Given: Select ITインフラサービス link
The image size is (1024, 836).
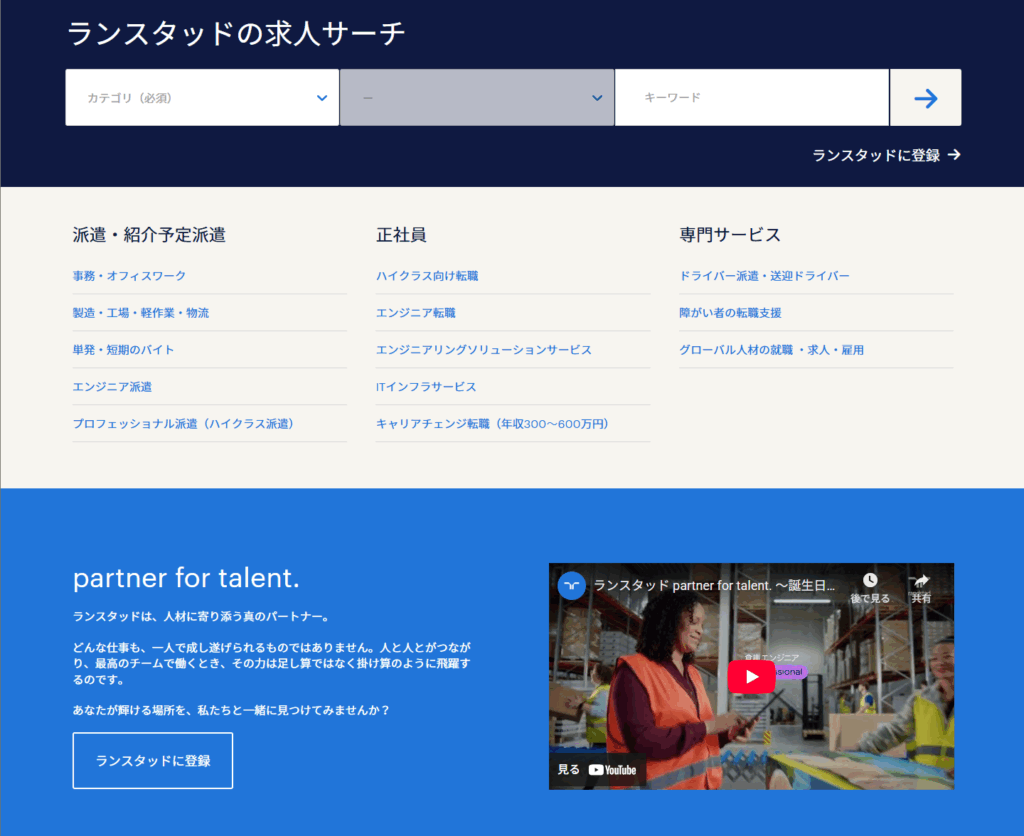Looking at the screenshot, I should coord(426,387).
